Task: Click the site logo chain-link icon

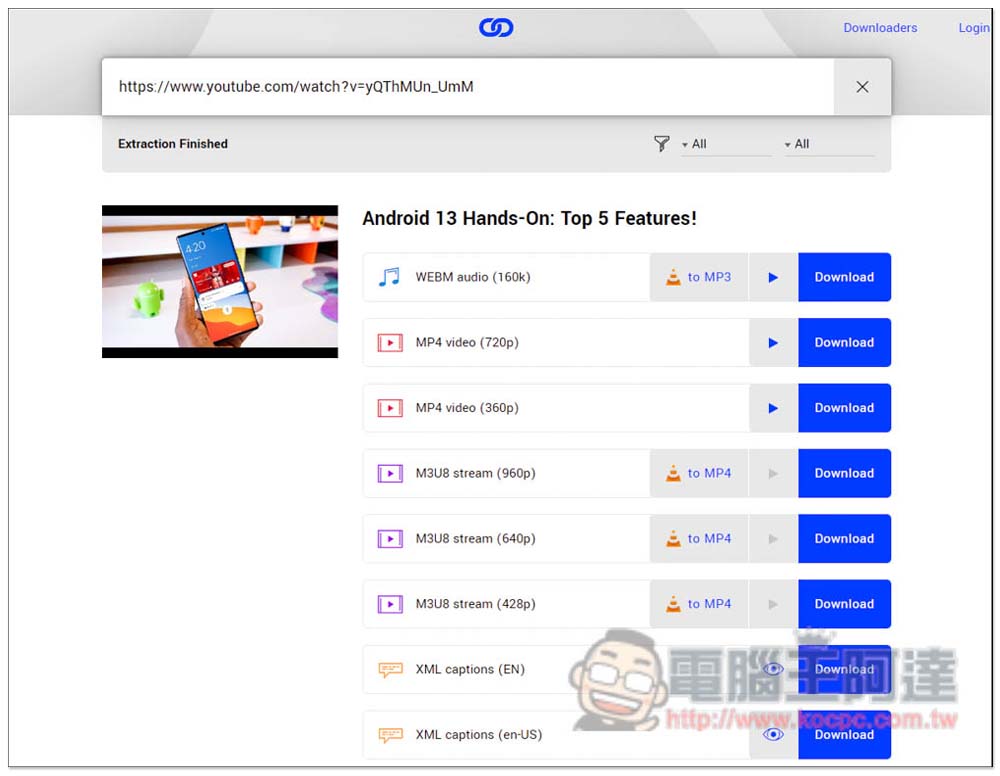Action: pos(496,28)
